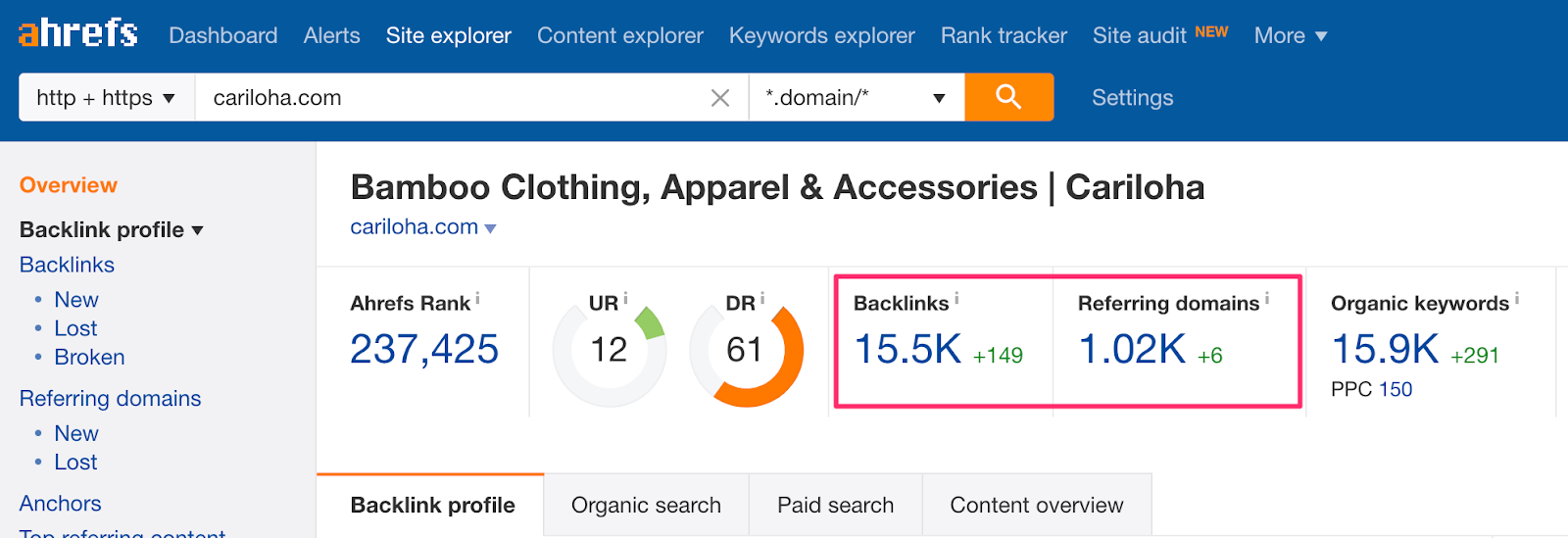Open the http + https protocol dropdown
1568x538 pixels.
pos(107,97)
